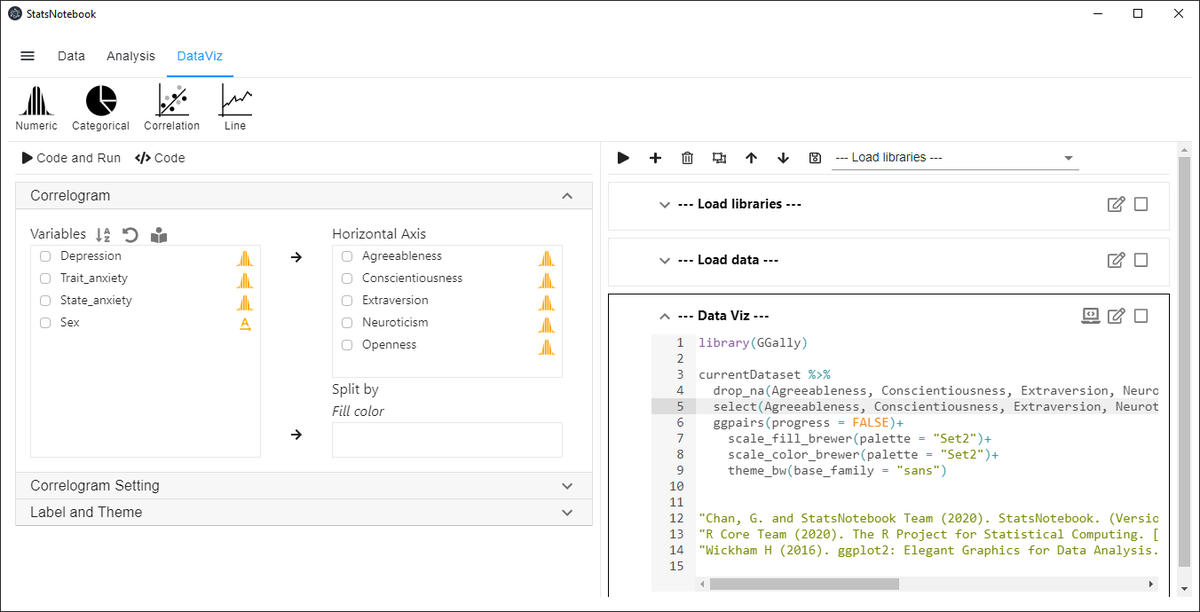Add a new code block
The height and width of the screenshot is (612, 1200).
(655, 158)
